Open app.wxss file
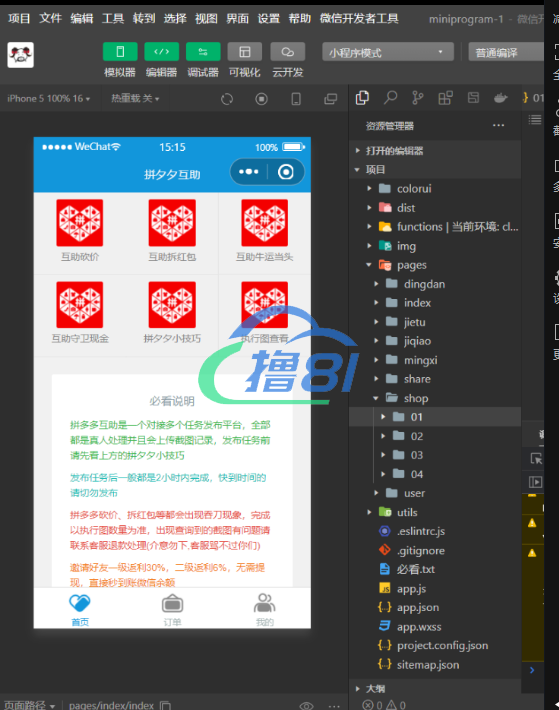The width and height of the screenshot is (559, 710). [435, 627]
